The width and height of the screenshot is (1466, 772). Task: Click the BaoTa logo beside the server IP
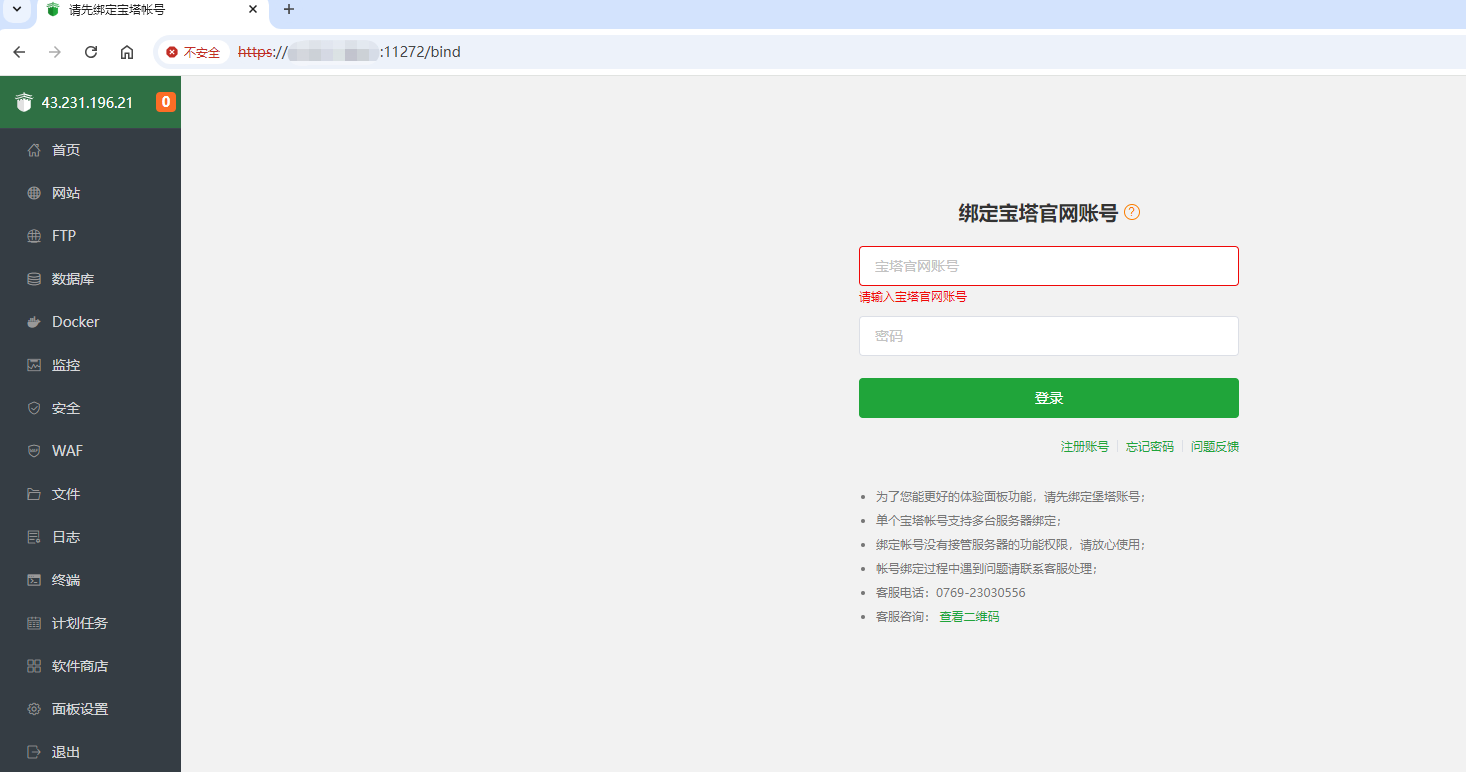tap(24, 102)
